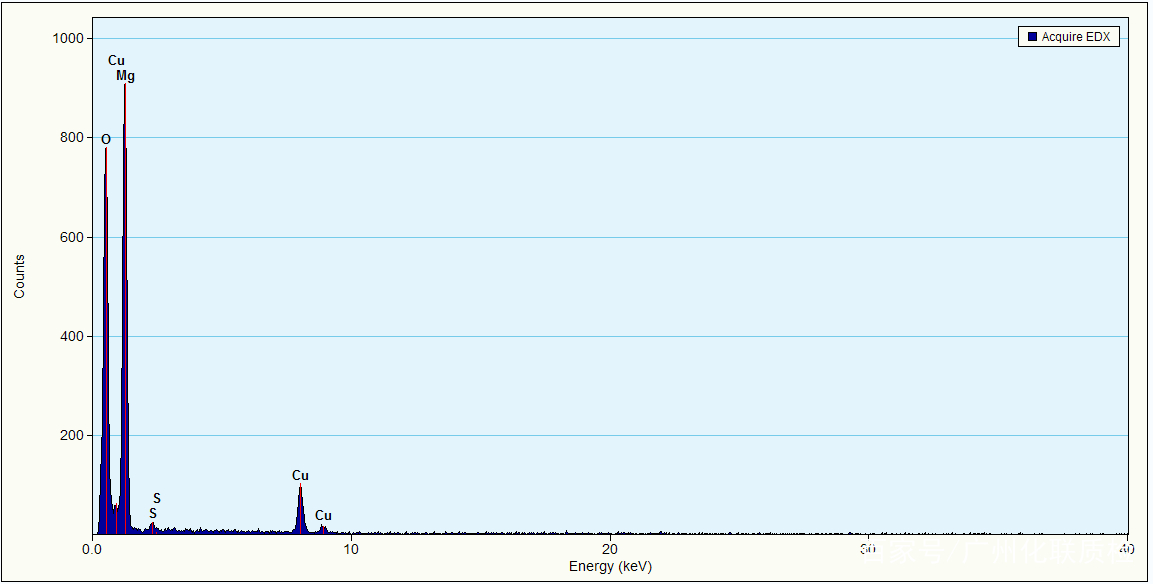The width and height of the screenshot is (1153, 584).
Task: Click the lower S peak label
Action: point(152,513)
